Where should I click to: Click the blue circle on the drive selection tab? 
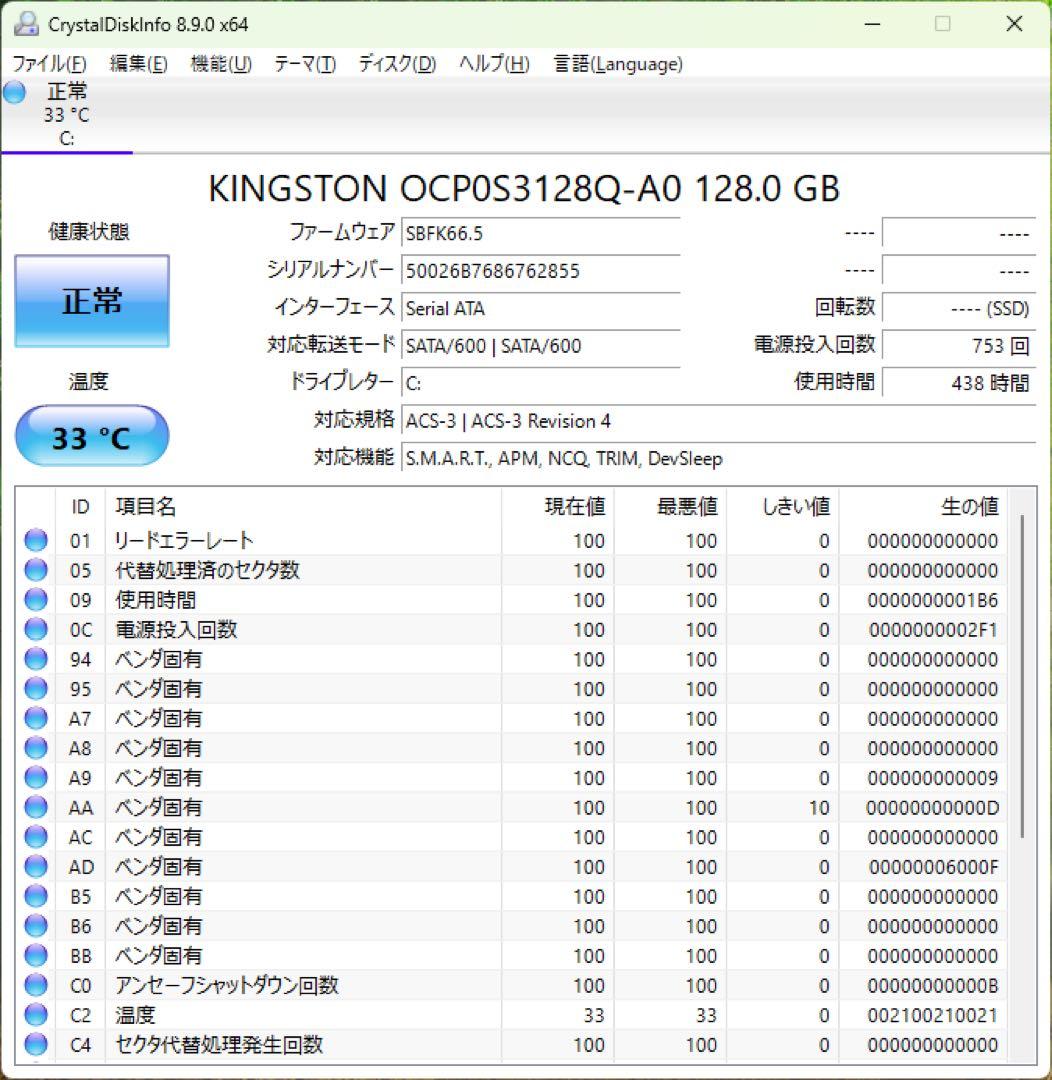point(13,92)
